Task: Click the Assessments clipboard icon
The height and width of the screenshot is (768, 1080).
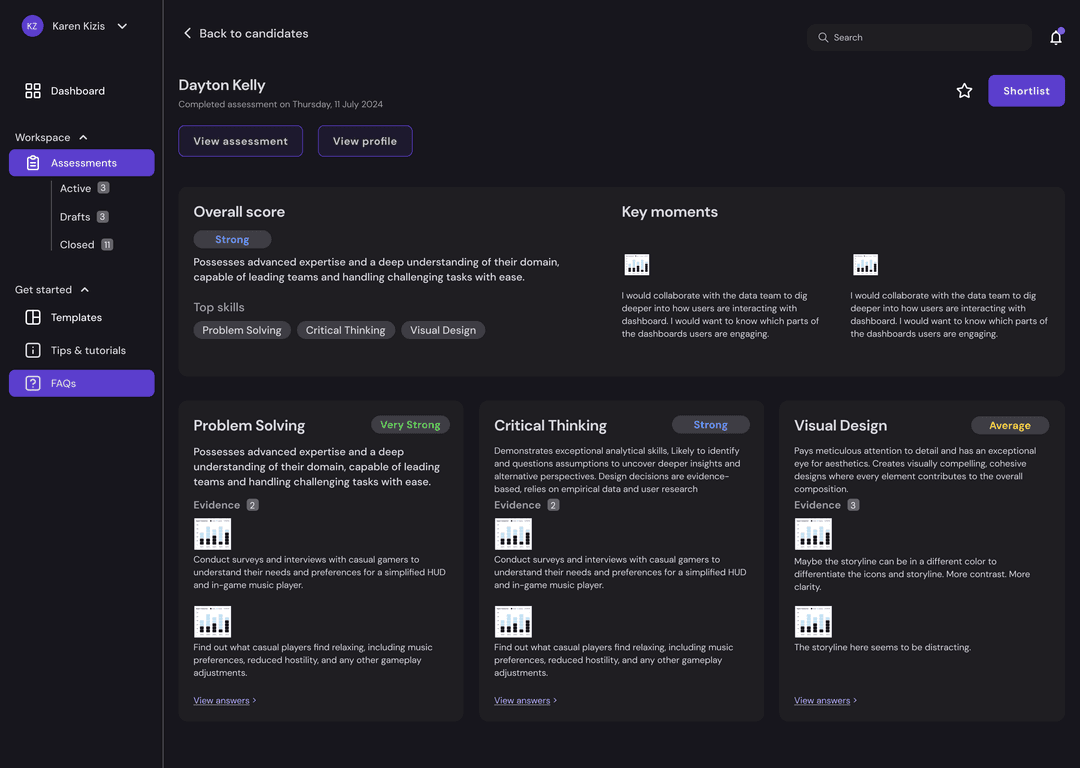Action: (x=33, y=163)
